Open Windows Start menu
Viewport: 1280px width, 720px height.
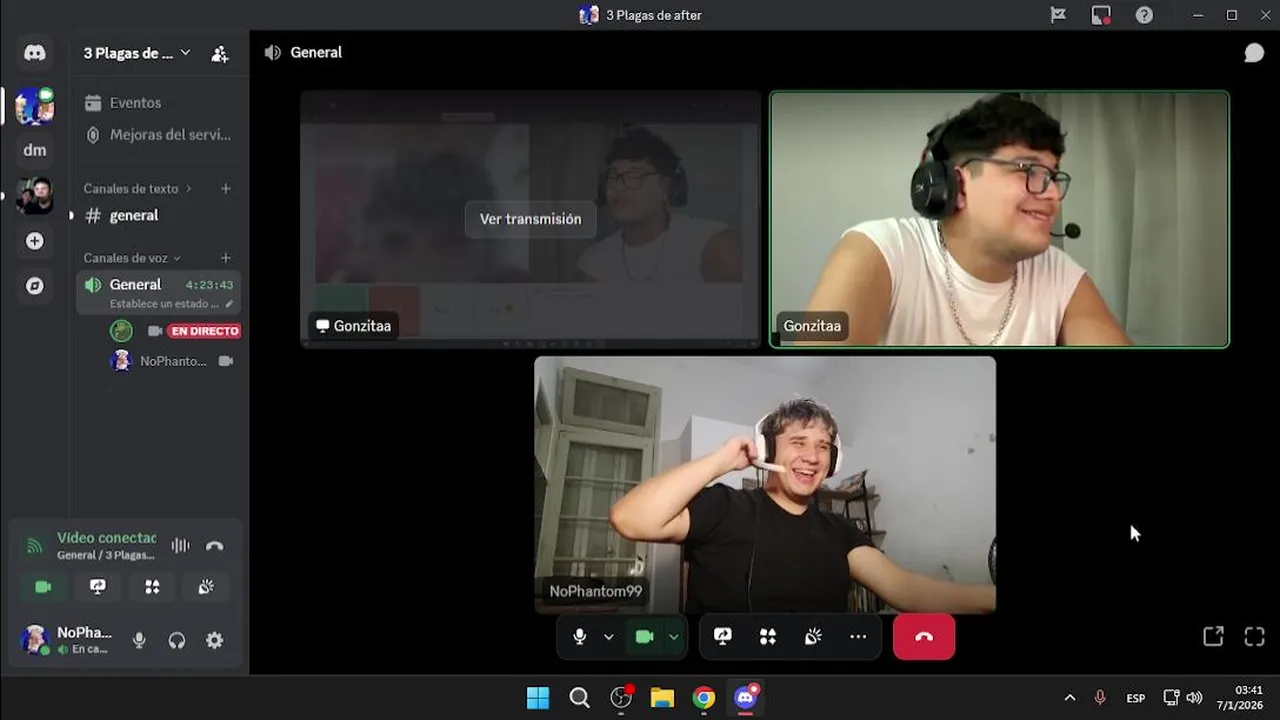click(538, 698)
